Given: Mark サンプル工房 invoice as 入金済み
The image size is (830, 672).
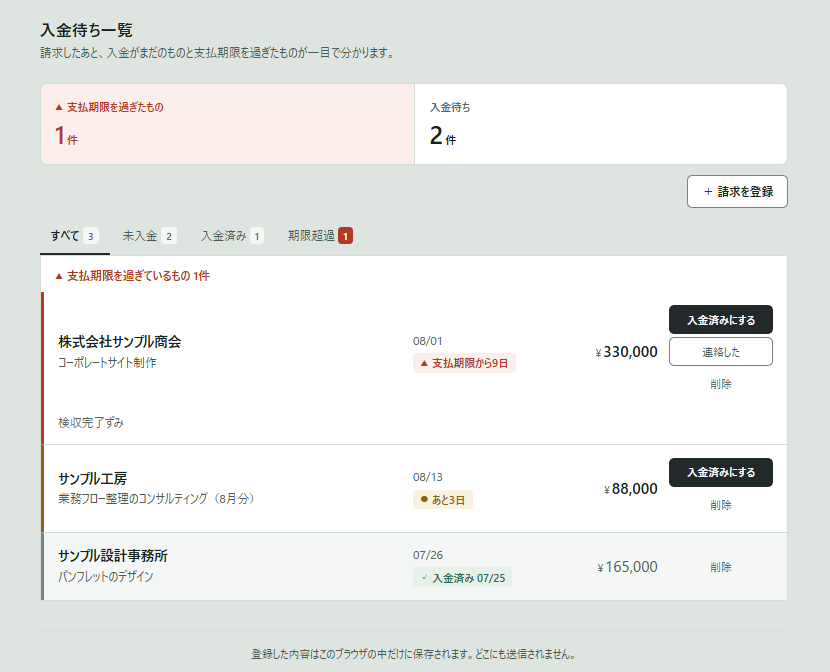Looking at the screenshot, I should point(720,473).
